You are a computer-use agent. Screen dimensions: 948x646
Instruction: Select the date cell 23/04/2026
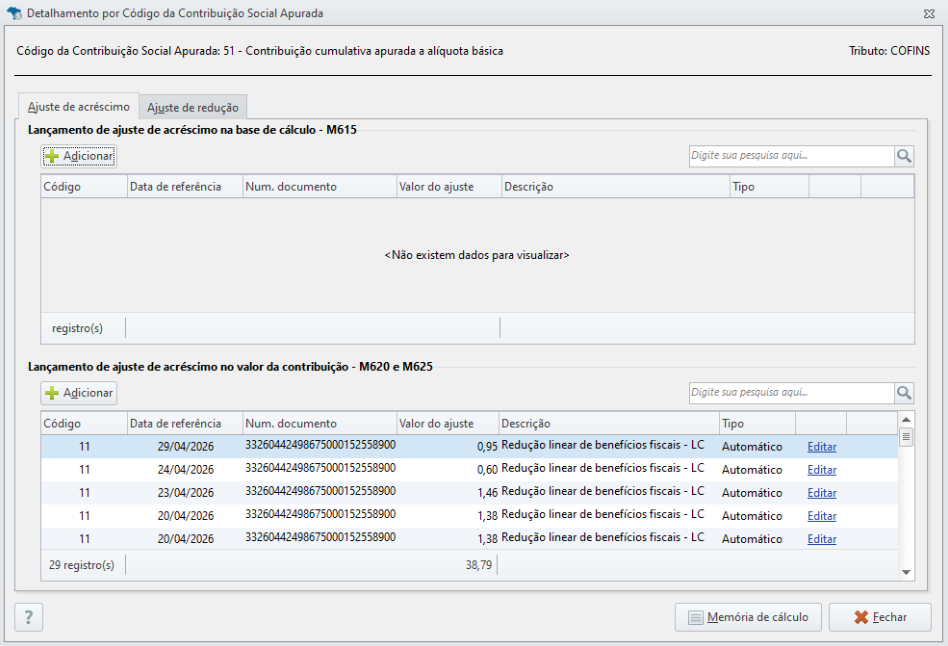tap(186, 492)
